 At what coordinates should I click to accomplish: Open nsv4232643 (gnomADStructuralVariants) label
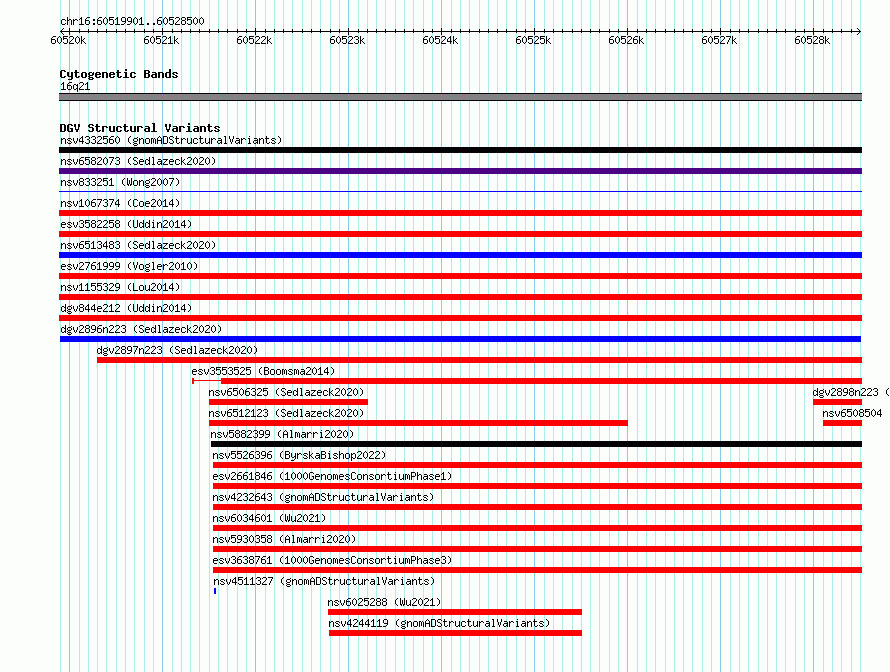tap(323, 497)
